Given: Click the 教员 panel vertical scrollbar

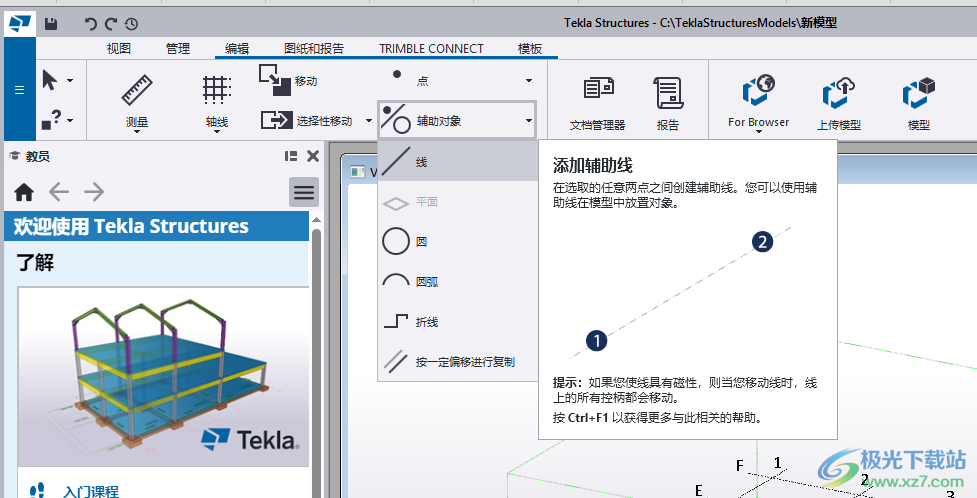Looking at the screenshot, I should click(316, 362).
